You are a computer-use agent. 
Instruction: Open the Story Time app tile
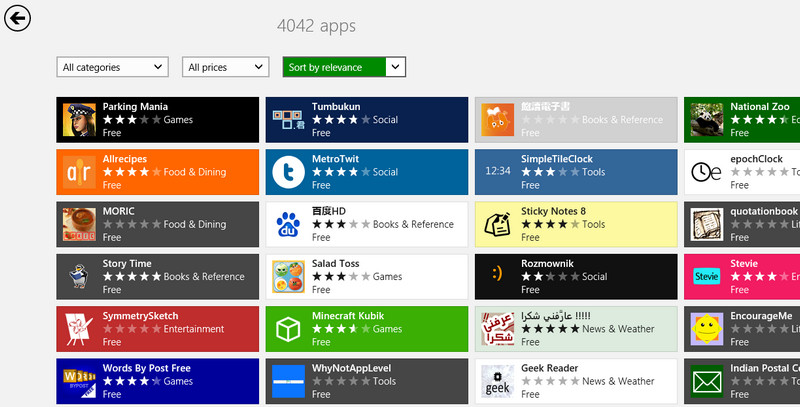point(158,277)
